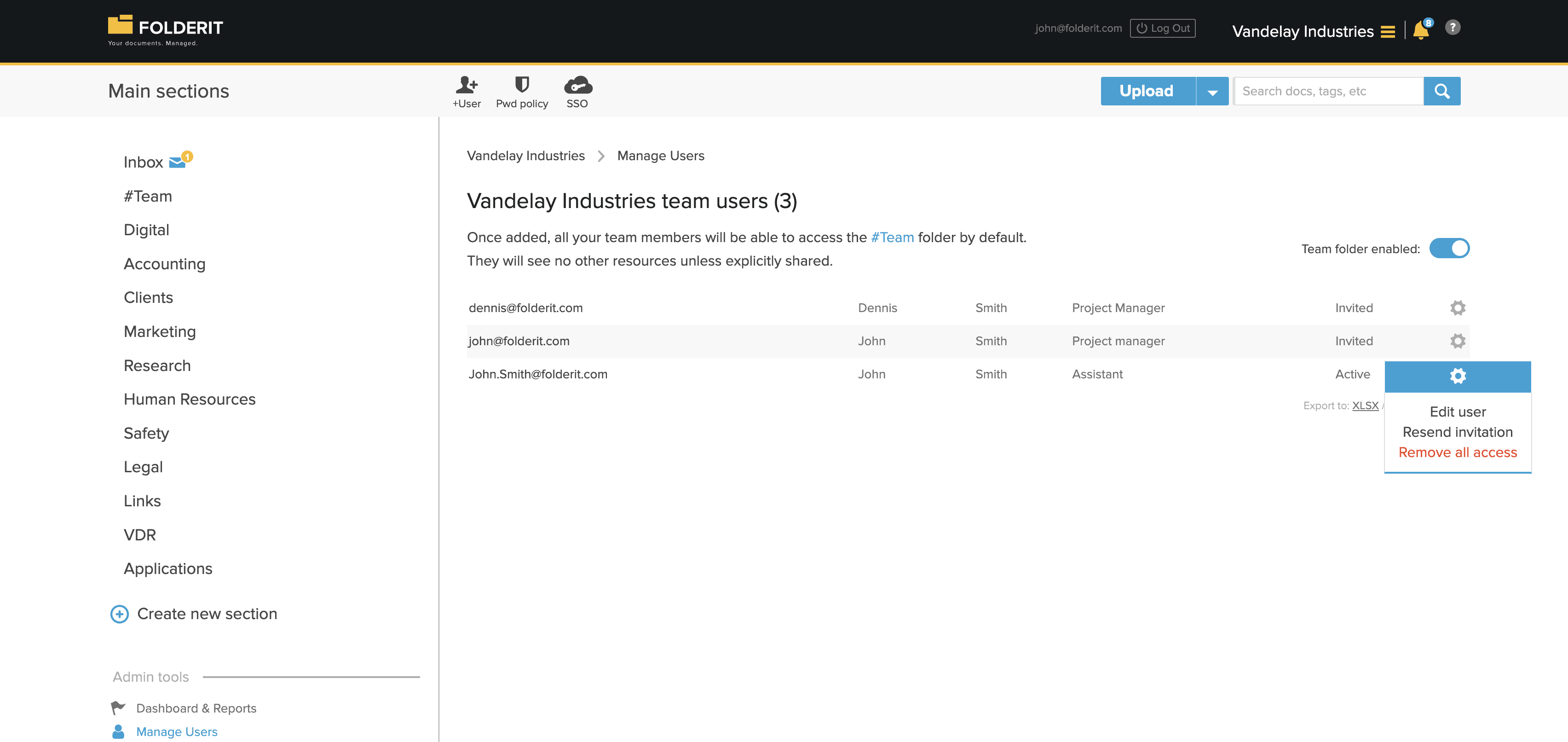Add a new user with +User icon
This screenshot has width=1568, height=742.
[x=466, y=92]
